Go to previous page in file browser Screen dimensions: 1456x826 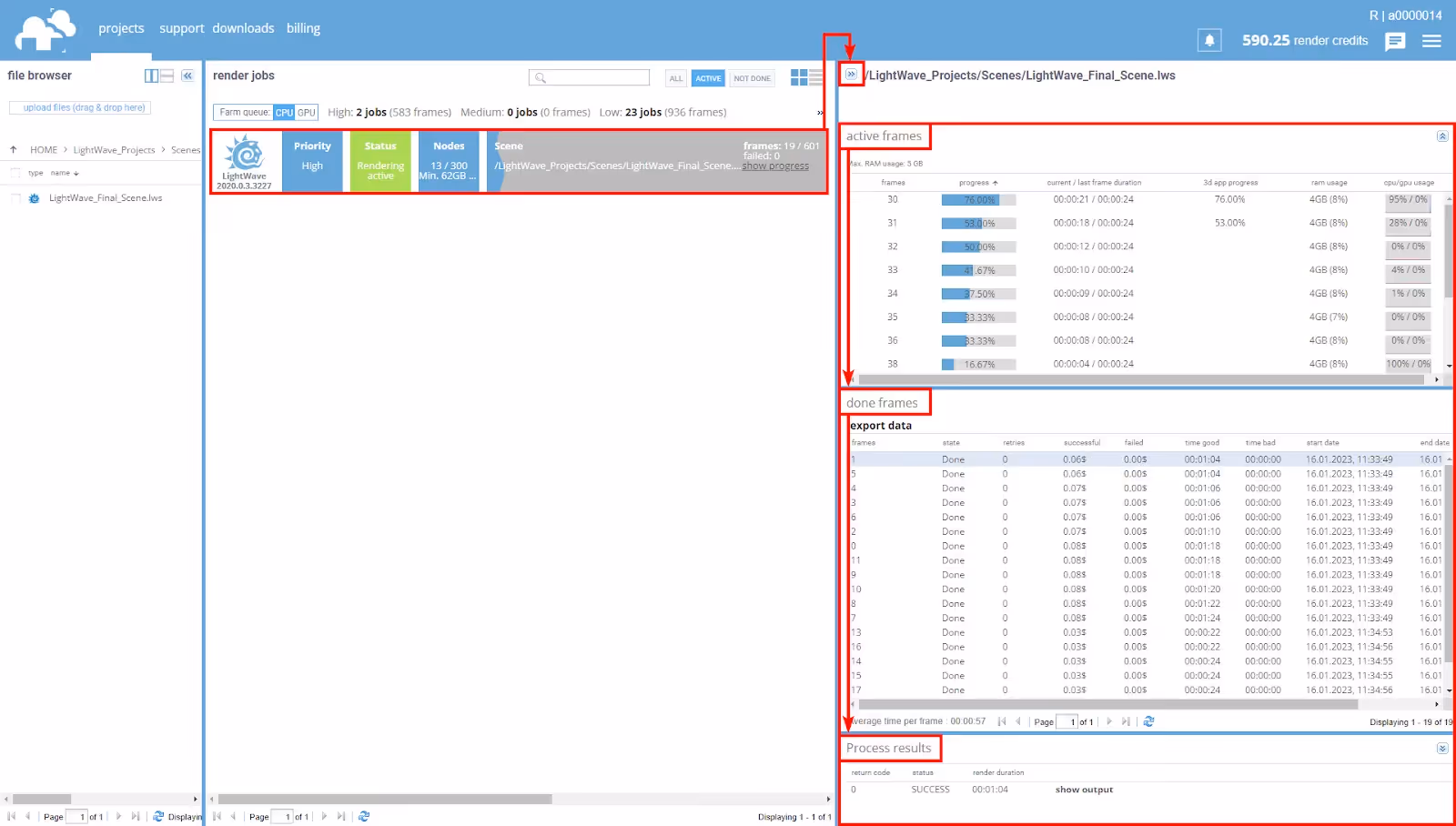point(28,816)
